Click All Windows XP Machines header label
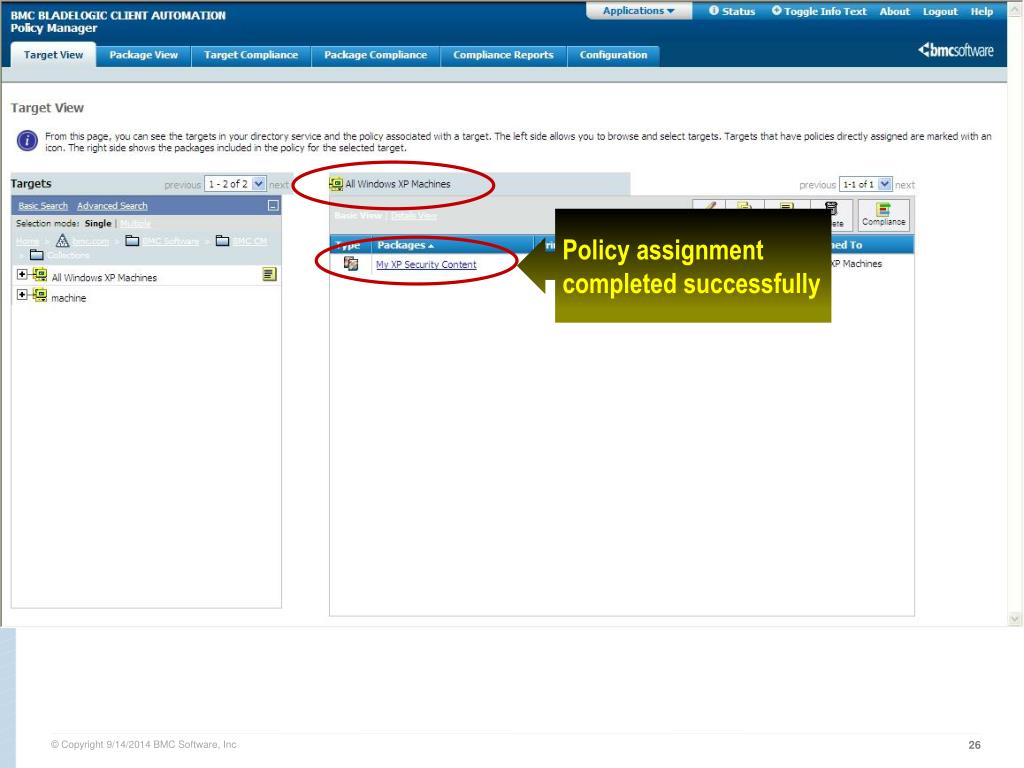 coord(398,184)
